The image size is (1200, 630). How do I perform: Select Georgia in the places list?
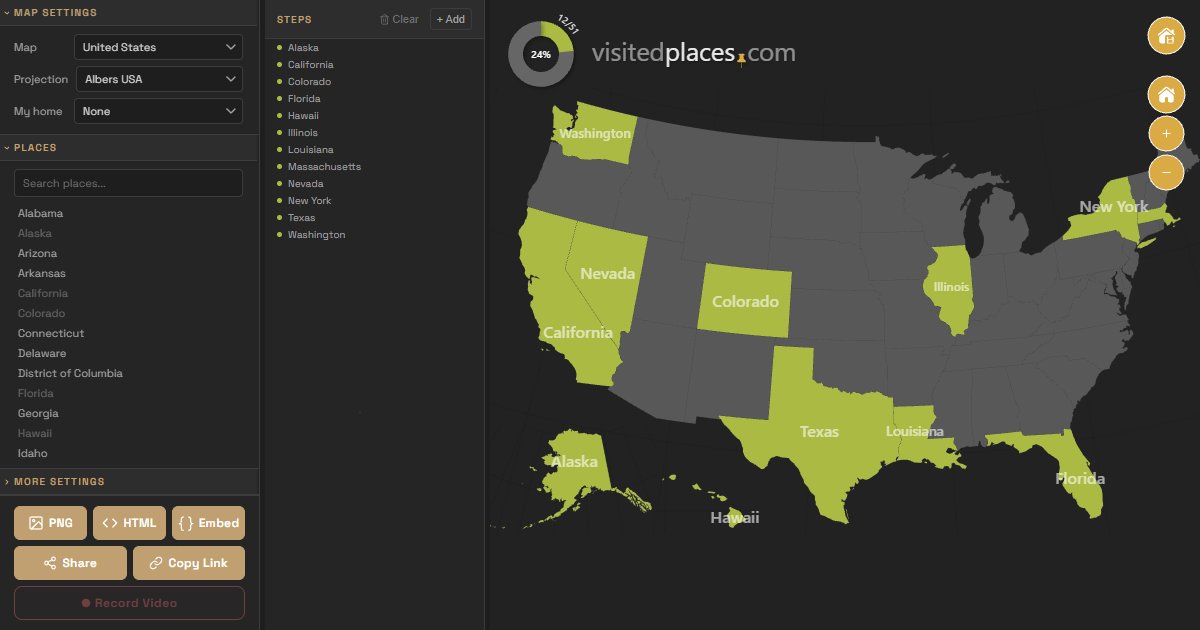38,413
